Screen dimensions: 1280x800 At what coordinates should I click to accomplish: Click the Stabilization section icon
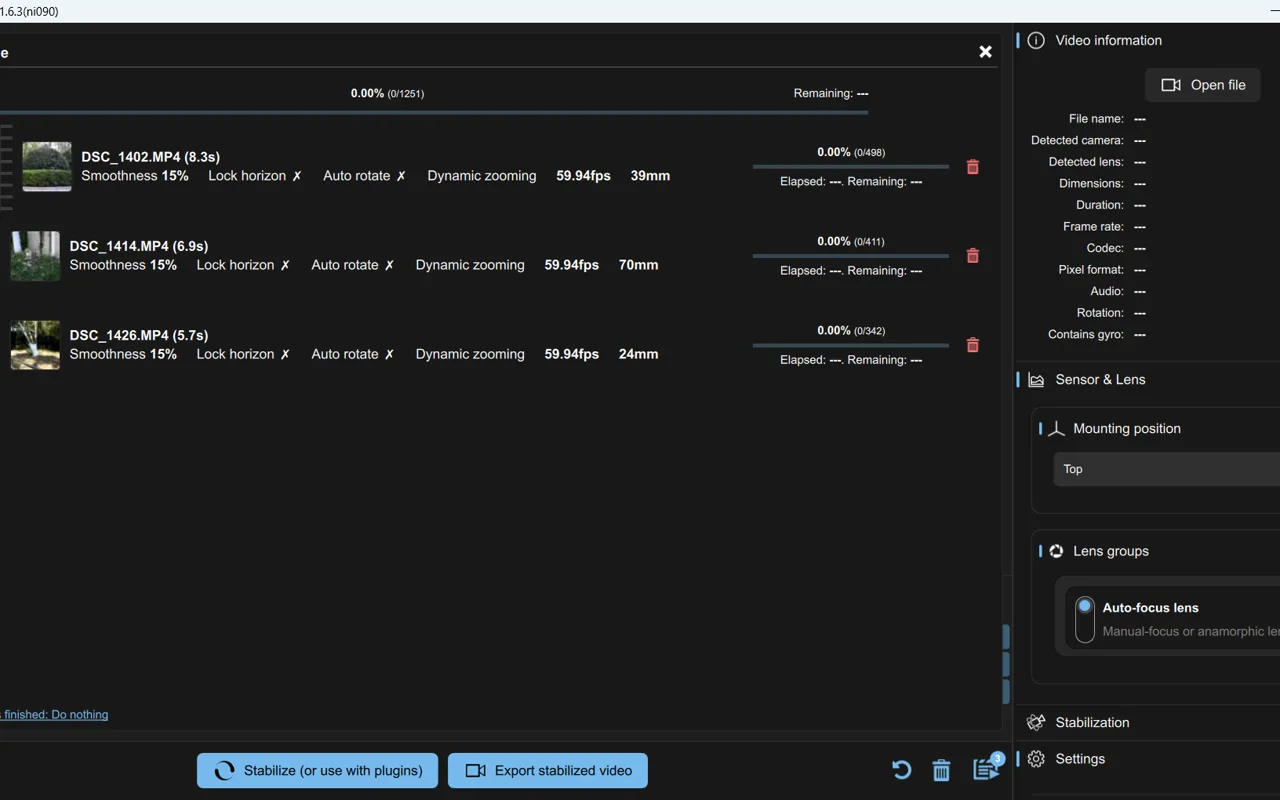pyautogui.click(x=1036, y=722)
